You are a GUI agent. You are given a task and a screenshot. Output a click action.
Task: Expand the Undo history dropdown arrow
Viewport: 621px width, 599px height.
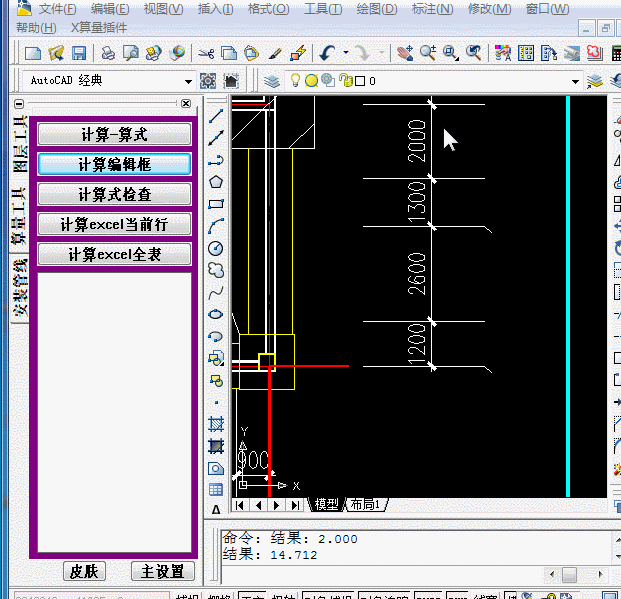tap(346, 52)
